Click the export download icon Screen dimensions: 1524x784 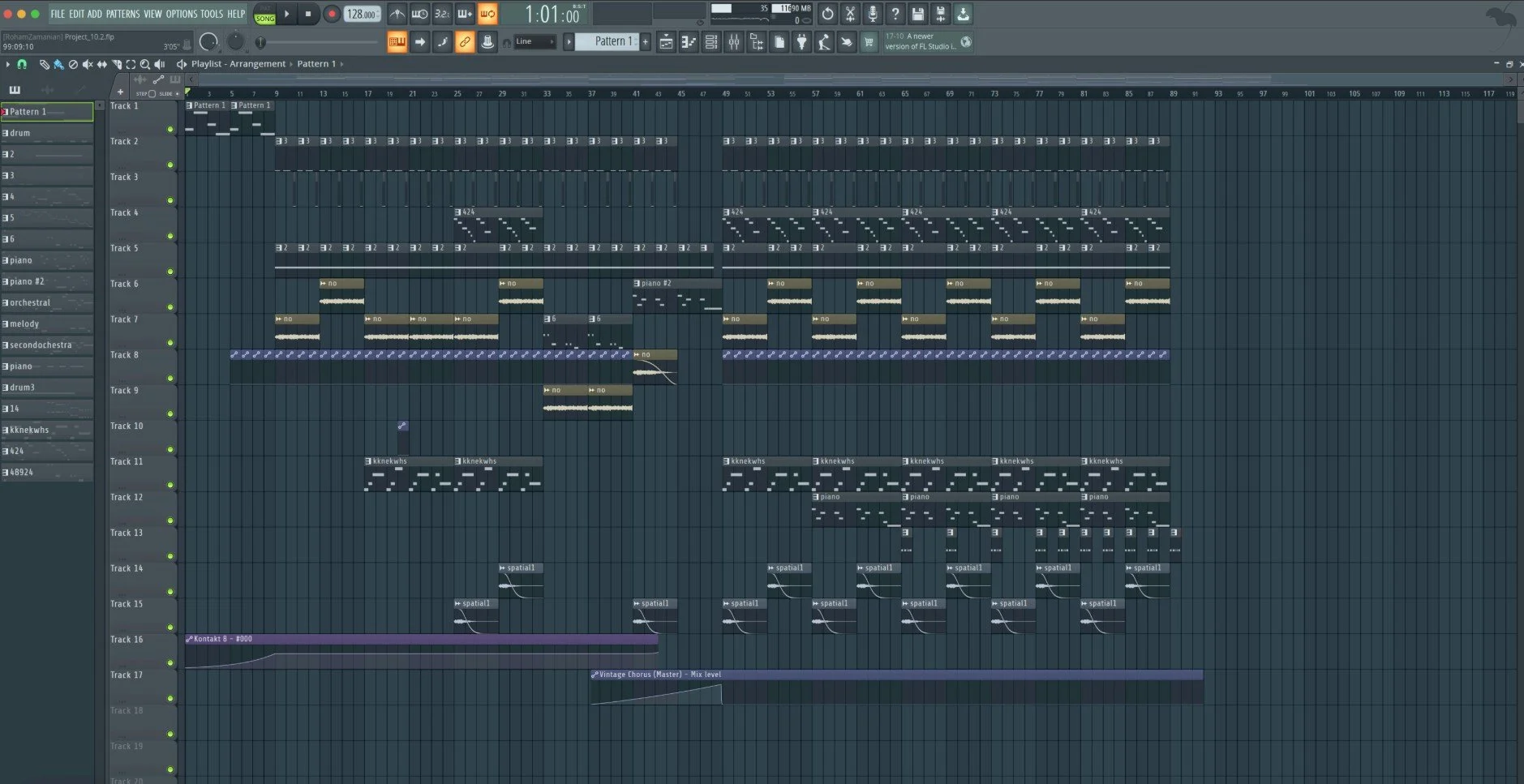pos(963,14)
